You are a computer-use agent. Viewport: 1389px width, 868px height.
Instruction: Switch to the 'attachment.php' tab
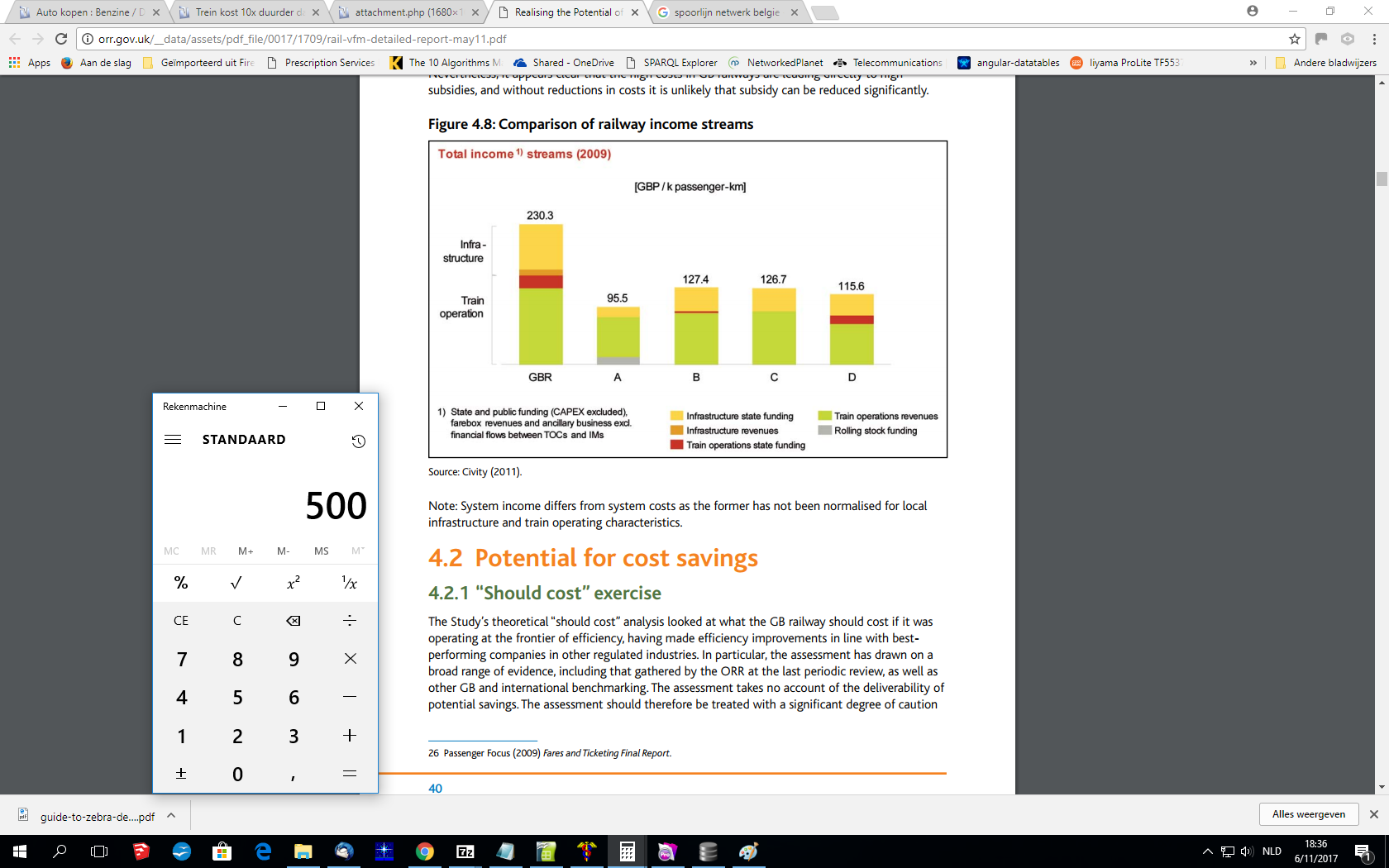tap(408, 12)
